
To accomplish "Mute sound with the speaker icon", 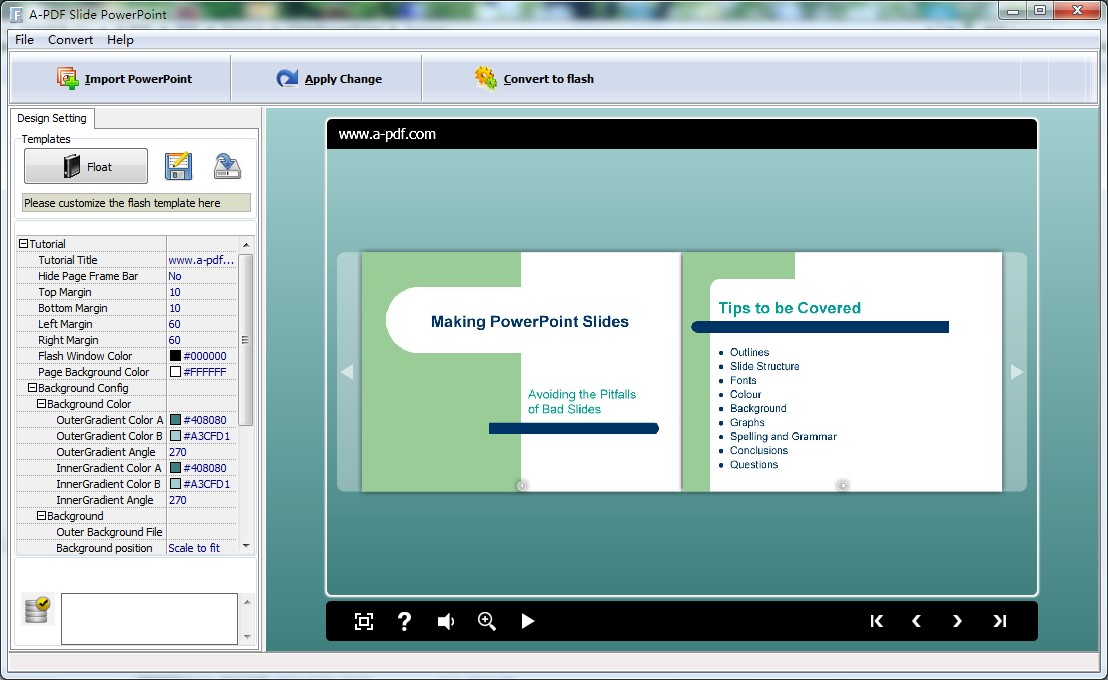I will (x=445, y=621).
